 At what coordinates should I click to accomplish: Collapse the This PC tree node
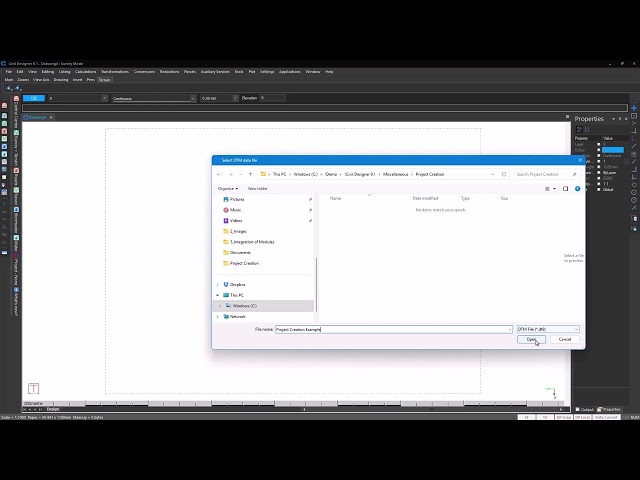coord(218,295)
